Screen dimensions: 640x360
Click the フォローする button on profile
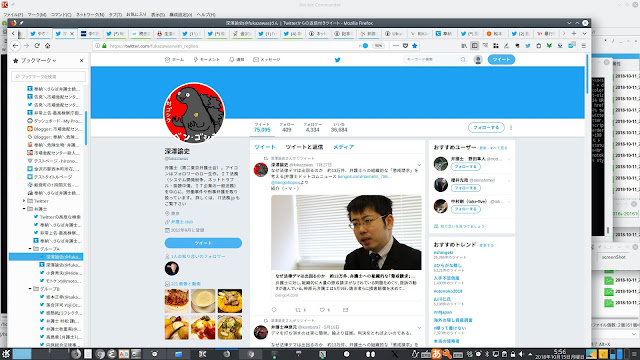[486, 127]
